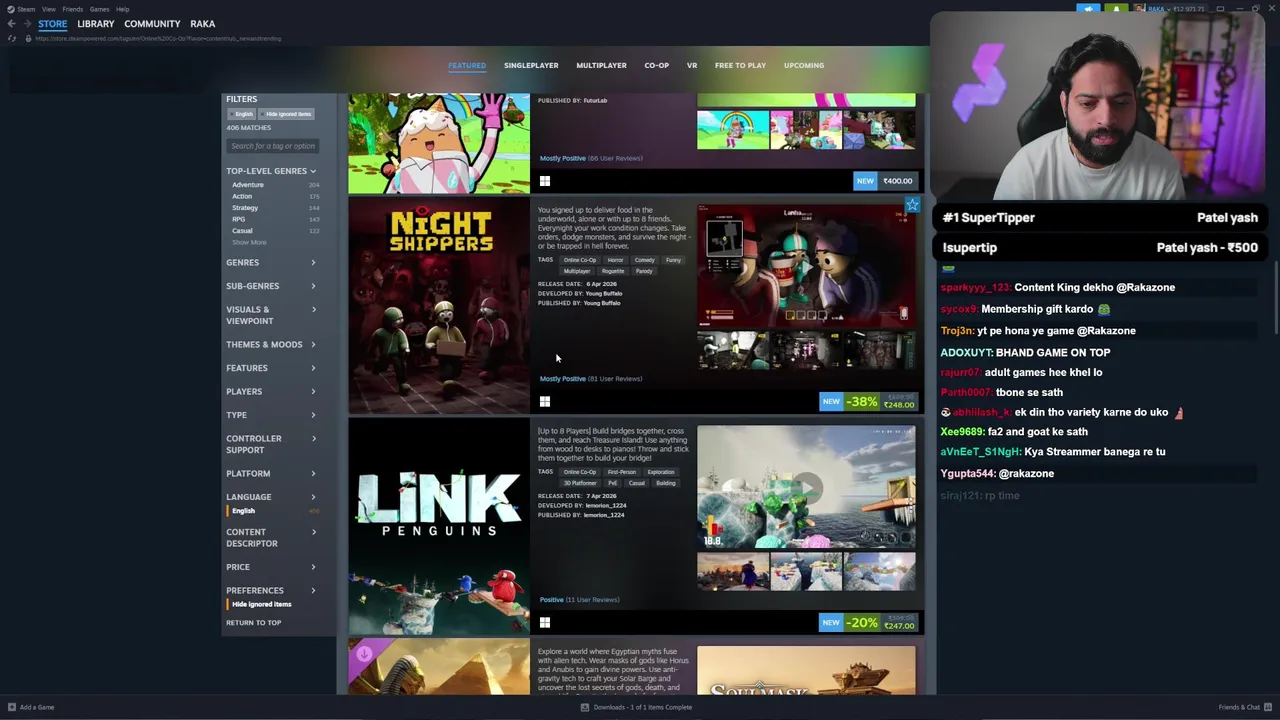Screen dimensions: 1280x720
Task: Expand the Genres filter section
Action: click(x=271, y=262)
